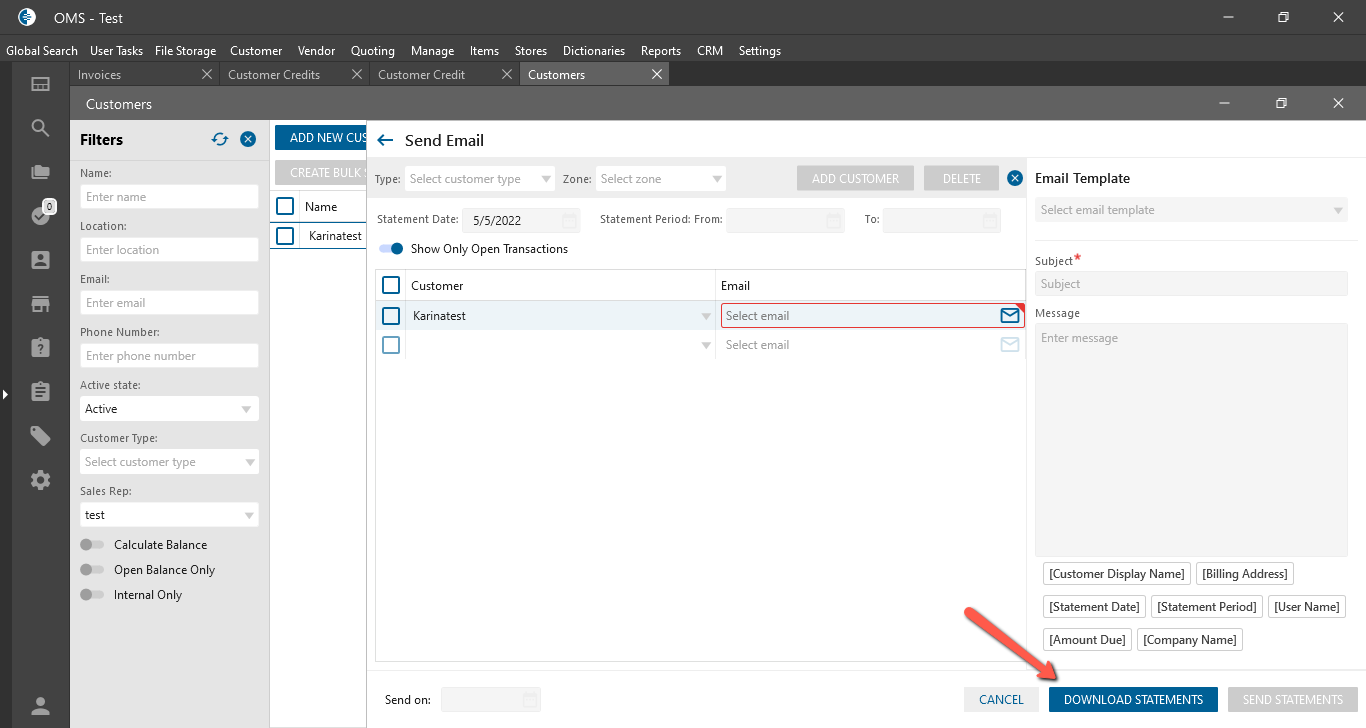The width and height of the screenshot is (1366, 728).
Task: Click the envelope icon in Karinatest email field
Action: point(1009,316)
